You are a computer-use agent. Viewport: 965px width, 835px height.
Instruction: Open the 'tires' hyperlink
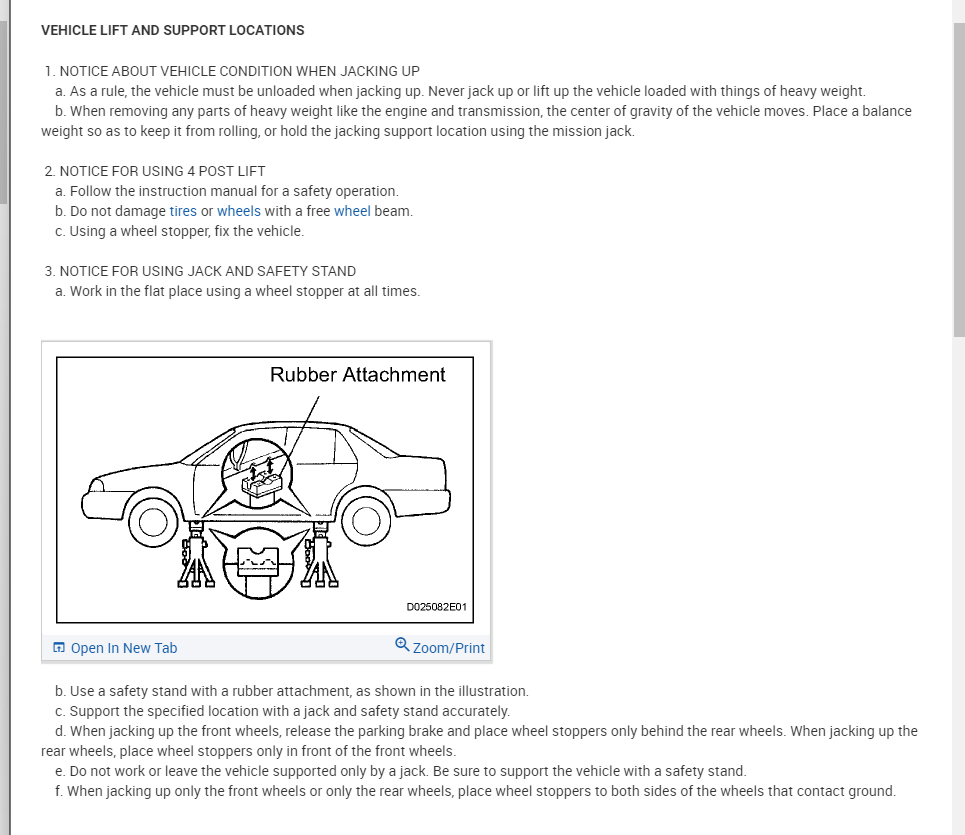pos(183,211)
